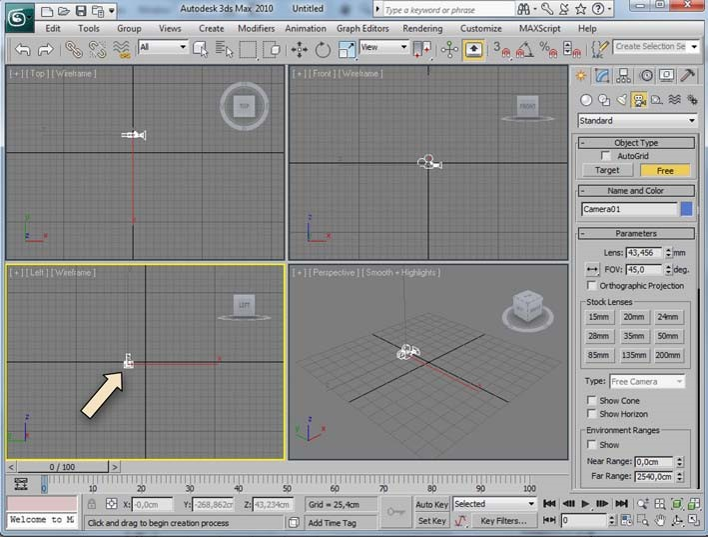This screenshot has height=537, width=708.
Task: Select Shapes category in Create panel
Action: pyautogui.click(x=604, y=100)
